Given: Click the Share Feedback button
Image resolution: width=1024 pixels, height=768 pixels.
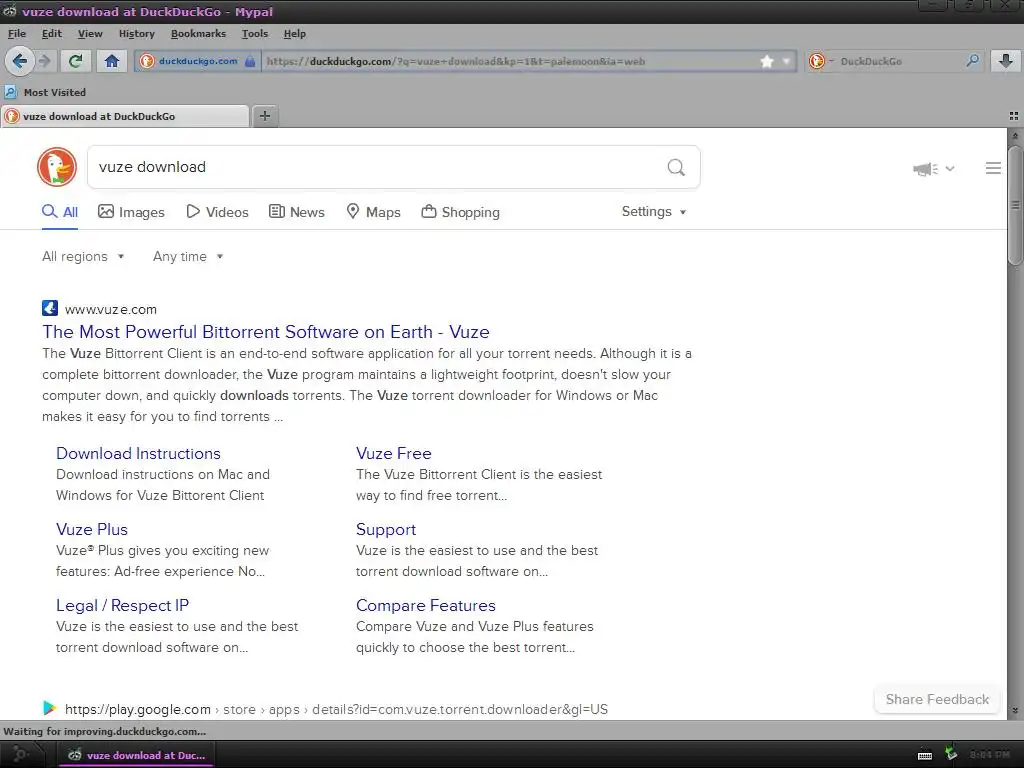Looking at the screenshot, I should (x=937, y=699).
